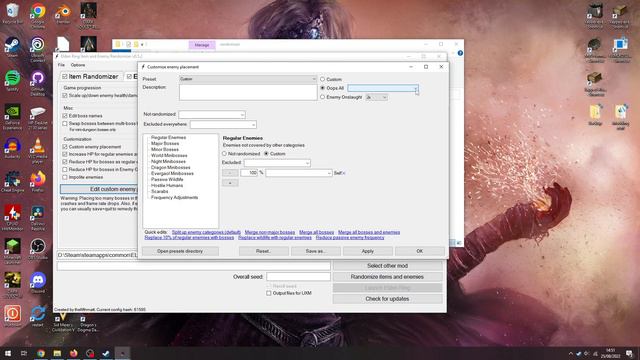The height and width of the screenshot is (360, 640).
Task: Open the Excluded dropdown for Regular Enemies
Action: click(277, 163)
